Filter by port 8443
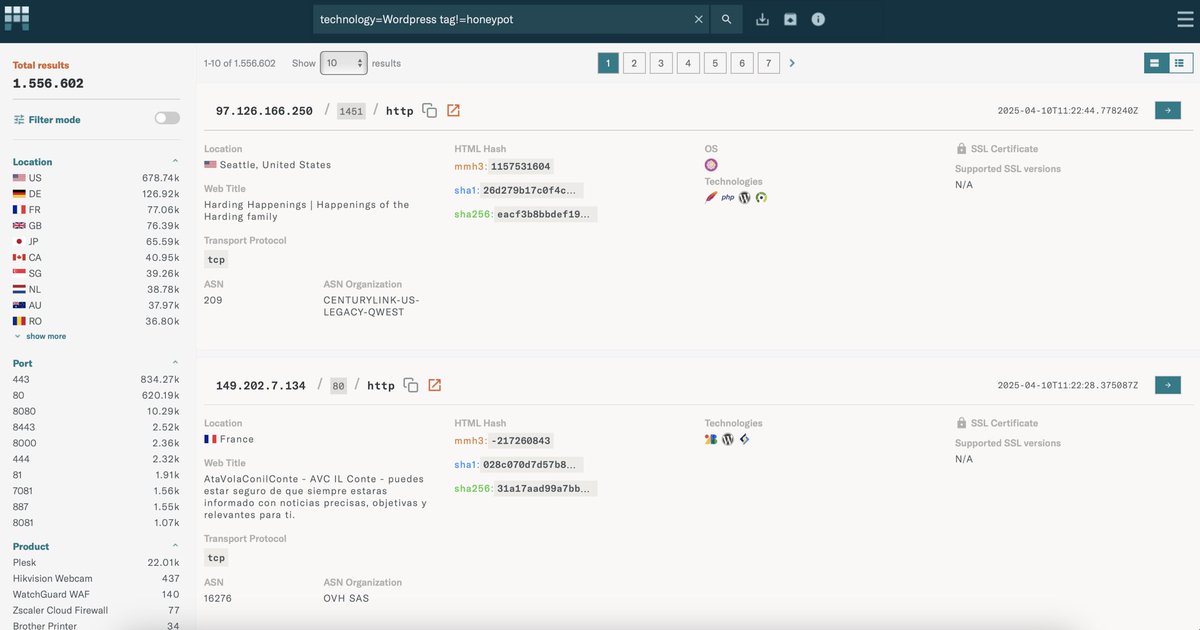 pos(96,428)
